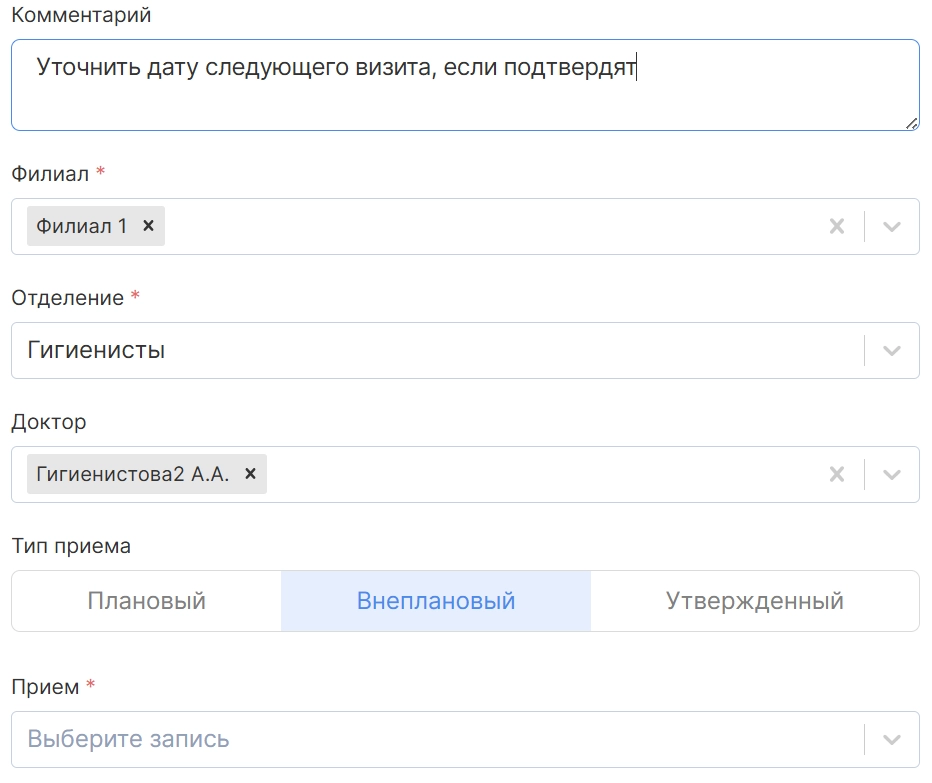Screen dimensions: 932x783
Task: Click the "Гигиенистова2 А.А." chip label
Action: click(x=133, y=474)
